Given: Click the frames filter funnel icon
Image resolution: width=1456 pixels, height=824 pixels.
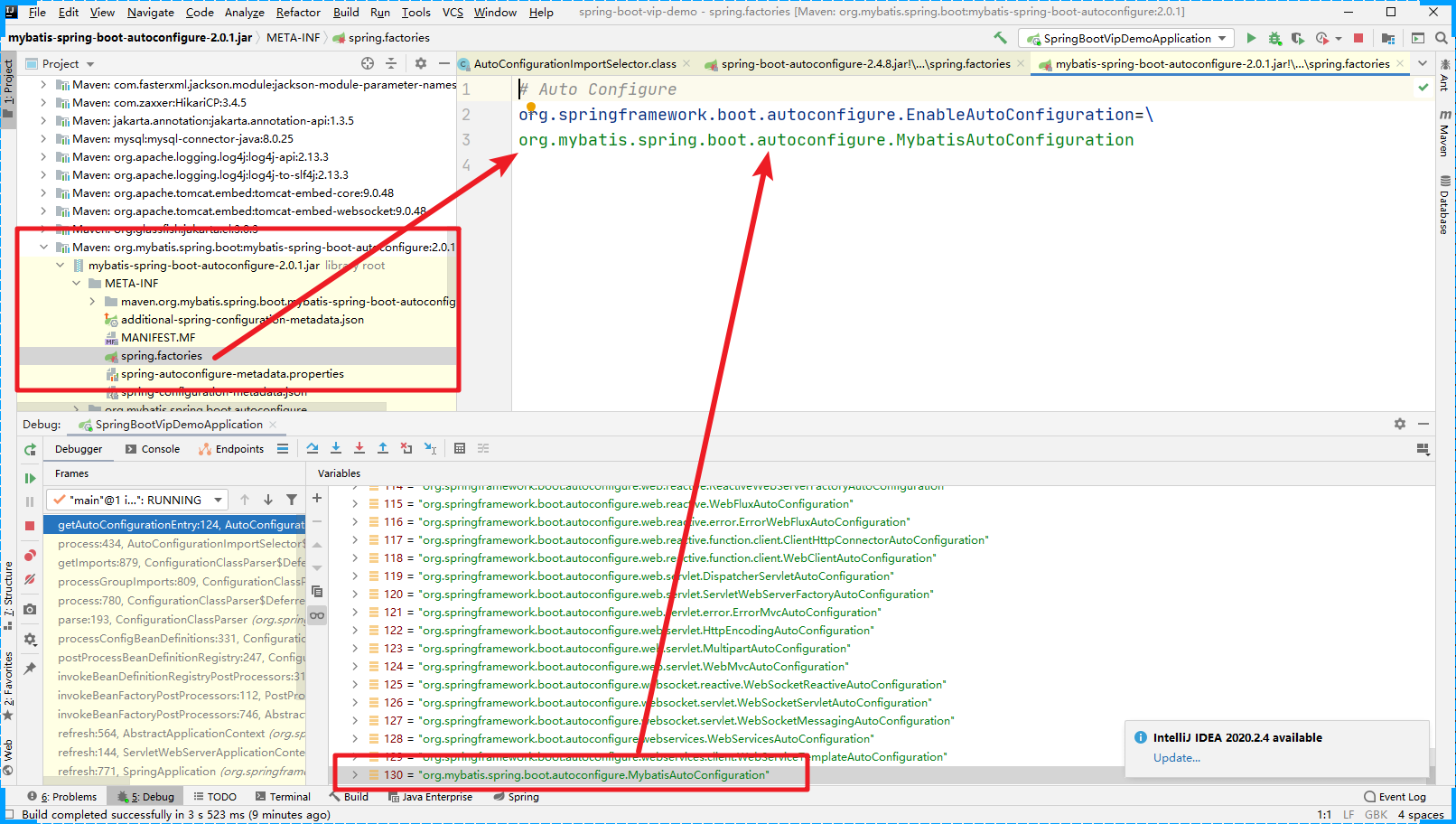Looking at the screenshot, I should (292, 500).
